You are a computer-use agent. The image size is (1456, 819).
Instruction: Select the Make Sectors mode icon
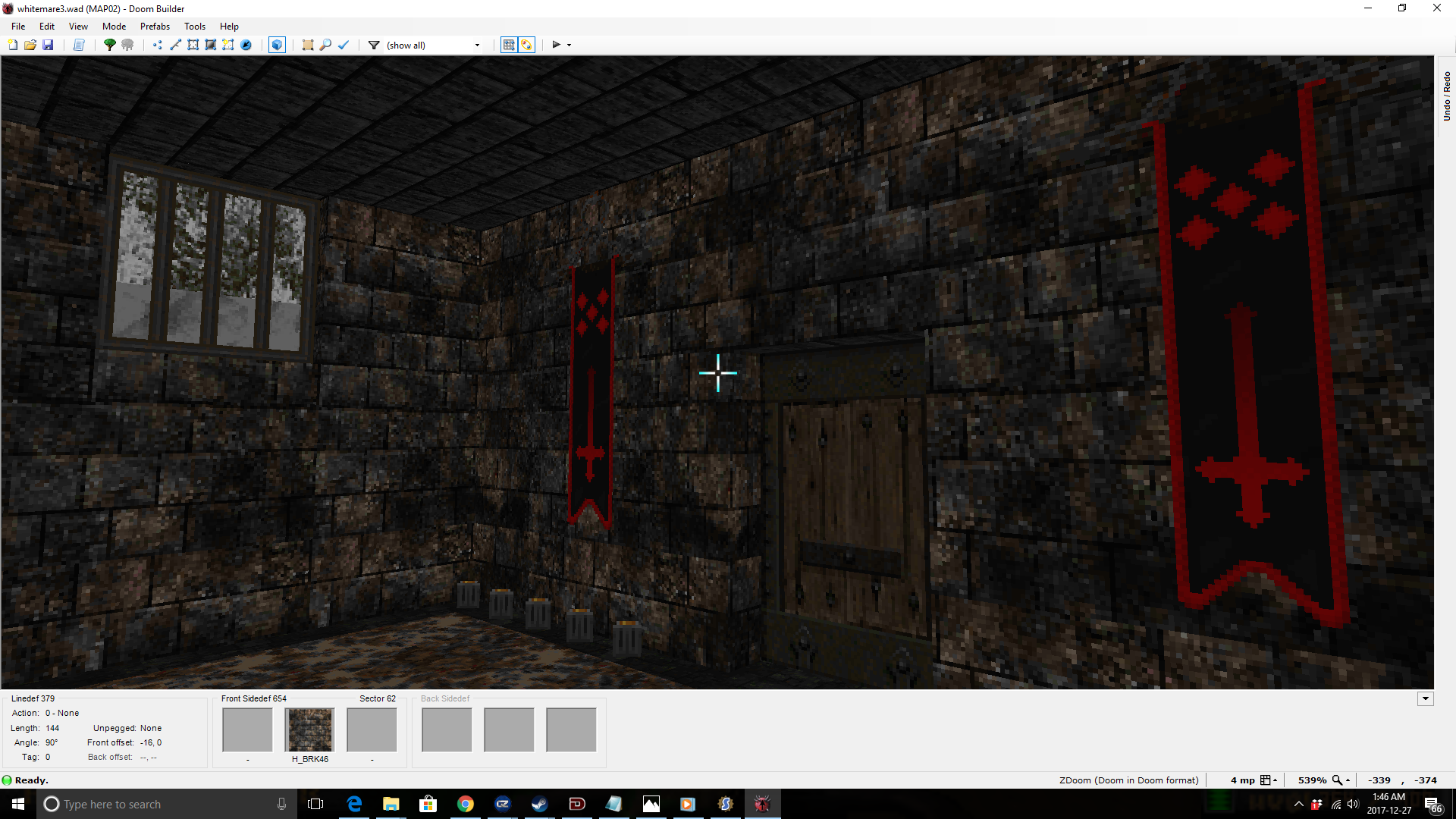[228, 45]
